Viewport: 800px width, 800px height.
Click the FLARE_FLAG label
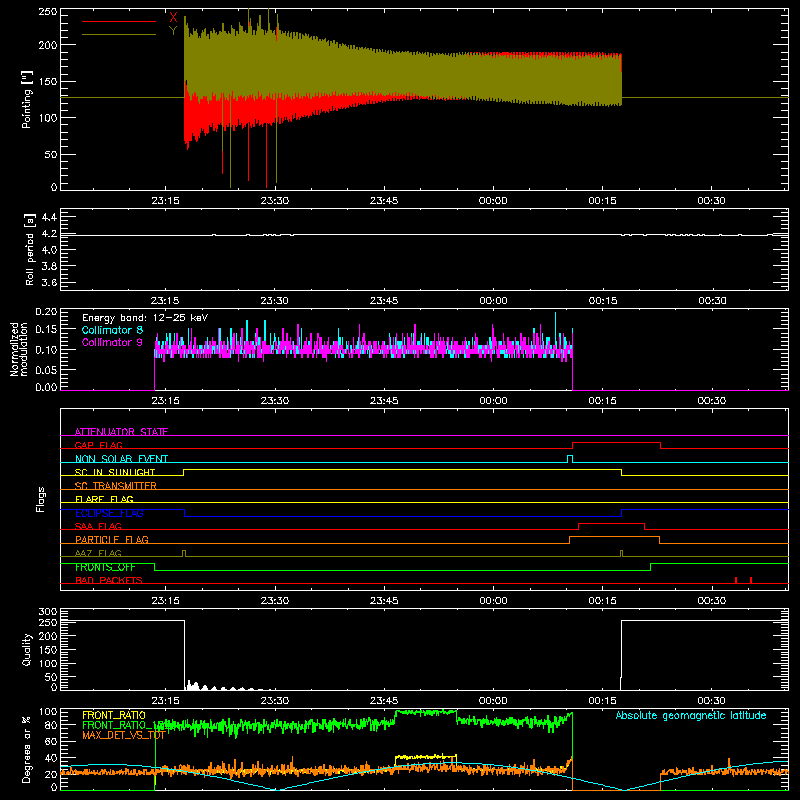pos(104,499)
